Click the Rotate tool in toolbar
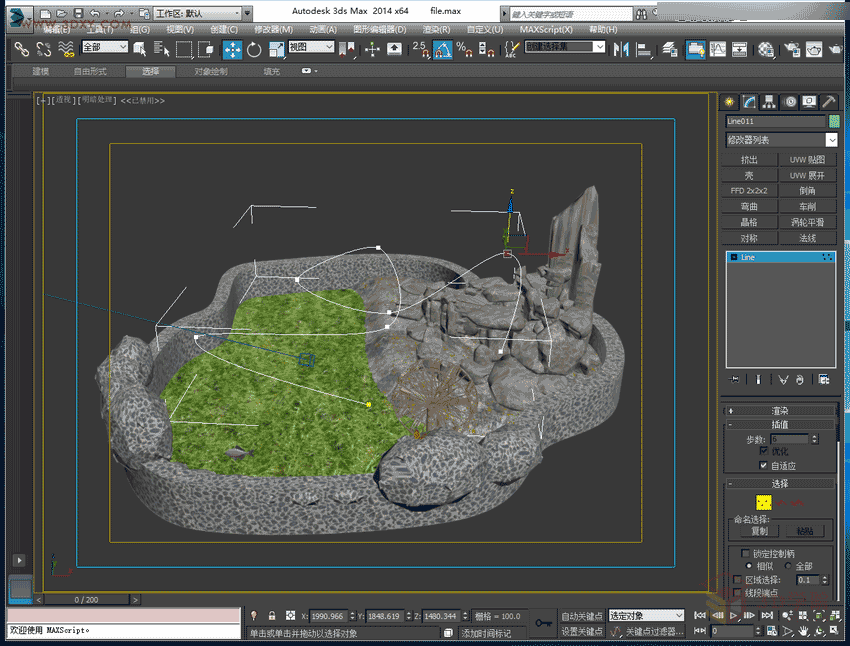The height and width of the screenshot is (646, 850). pos(254,49)
